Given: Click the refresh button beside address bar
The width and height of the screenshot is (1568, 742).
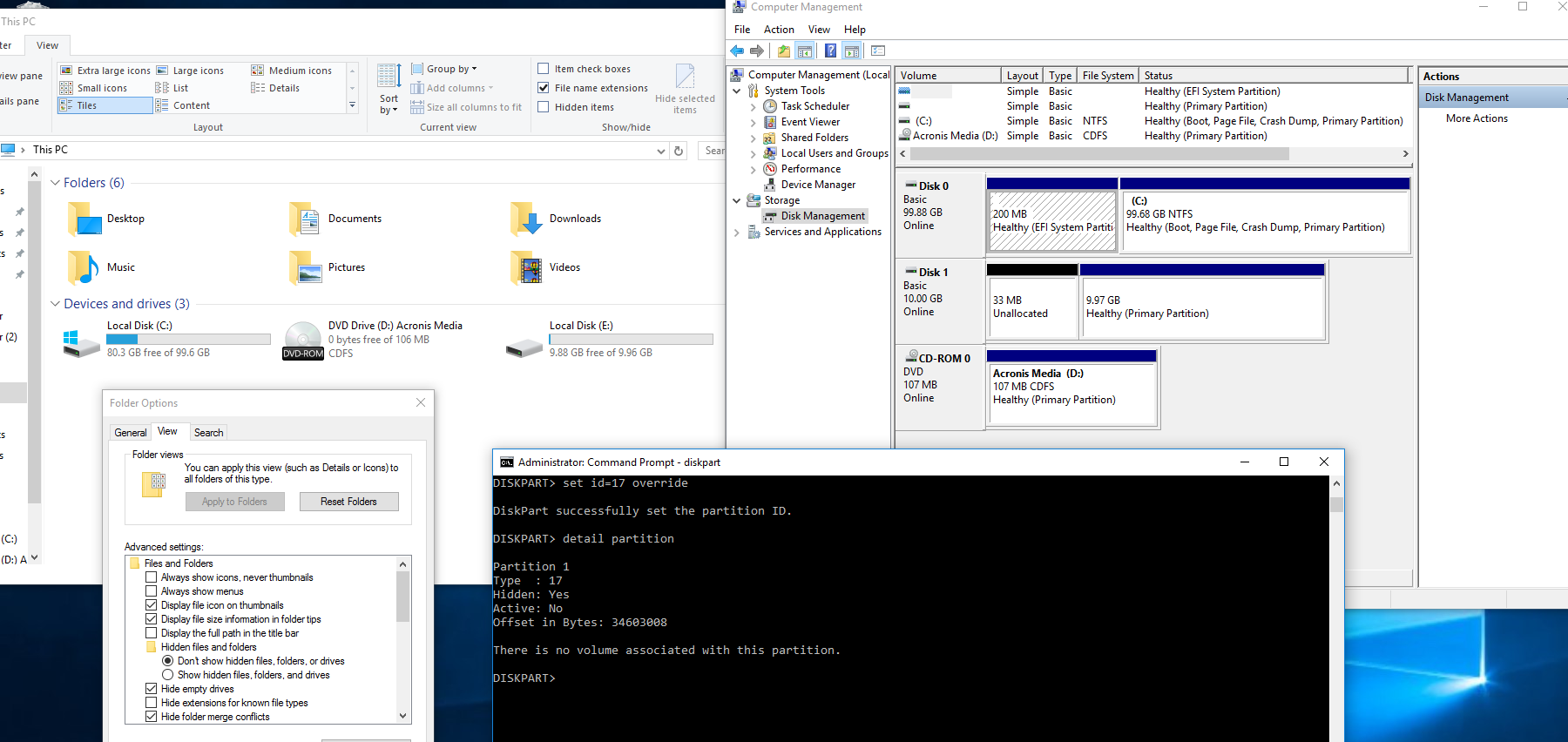Looking at the screenshot, I should point(679,151).
